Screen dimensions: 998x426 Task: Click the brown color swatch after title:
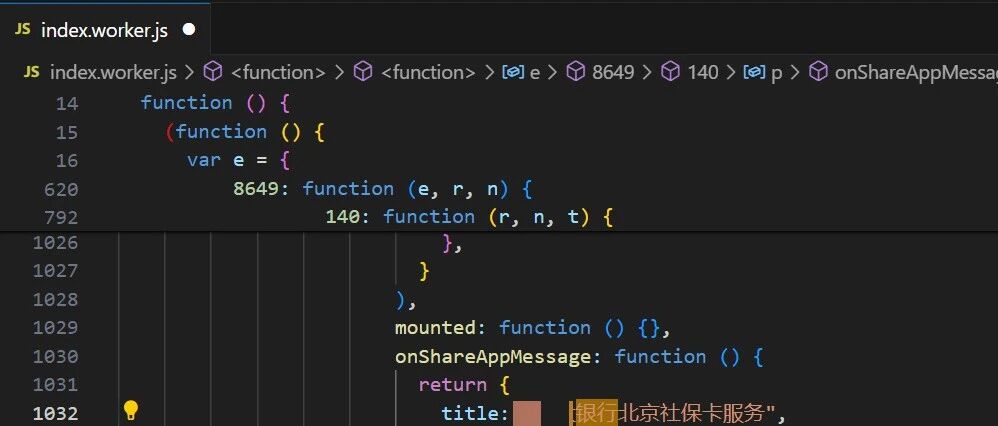527,413
